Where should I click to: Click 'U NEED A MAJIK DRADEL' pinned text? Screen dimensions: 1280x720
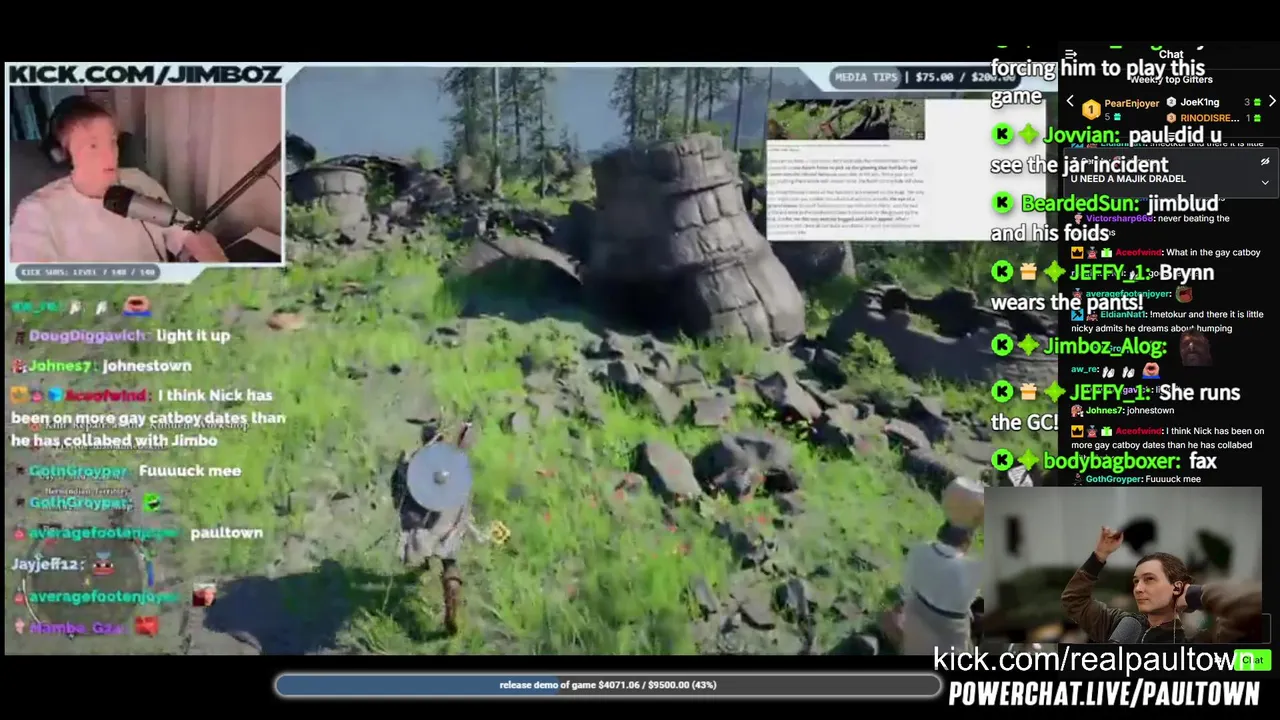[x=1128, y=179]
